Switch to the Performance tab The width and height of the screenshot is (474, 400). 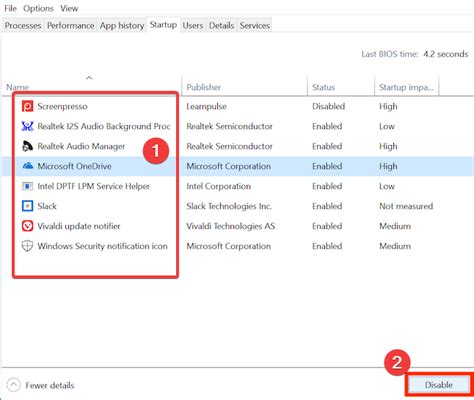[71, 25]
